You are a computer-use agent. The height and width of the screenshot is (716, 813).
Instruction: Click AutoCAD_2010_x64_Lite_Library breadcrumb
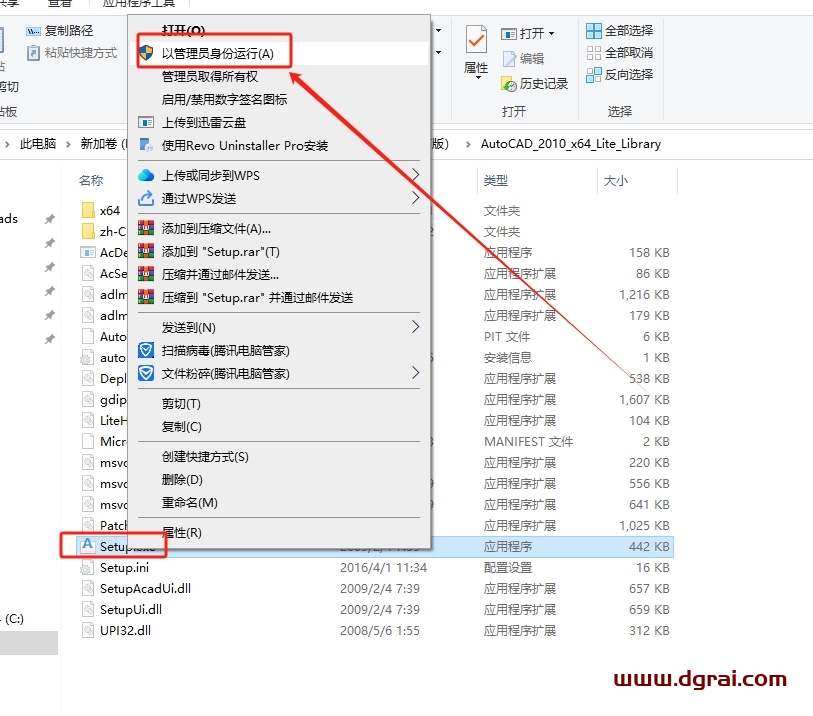click(x=571, y=144)
